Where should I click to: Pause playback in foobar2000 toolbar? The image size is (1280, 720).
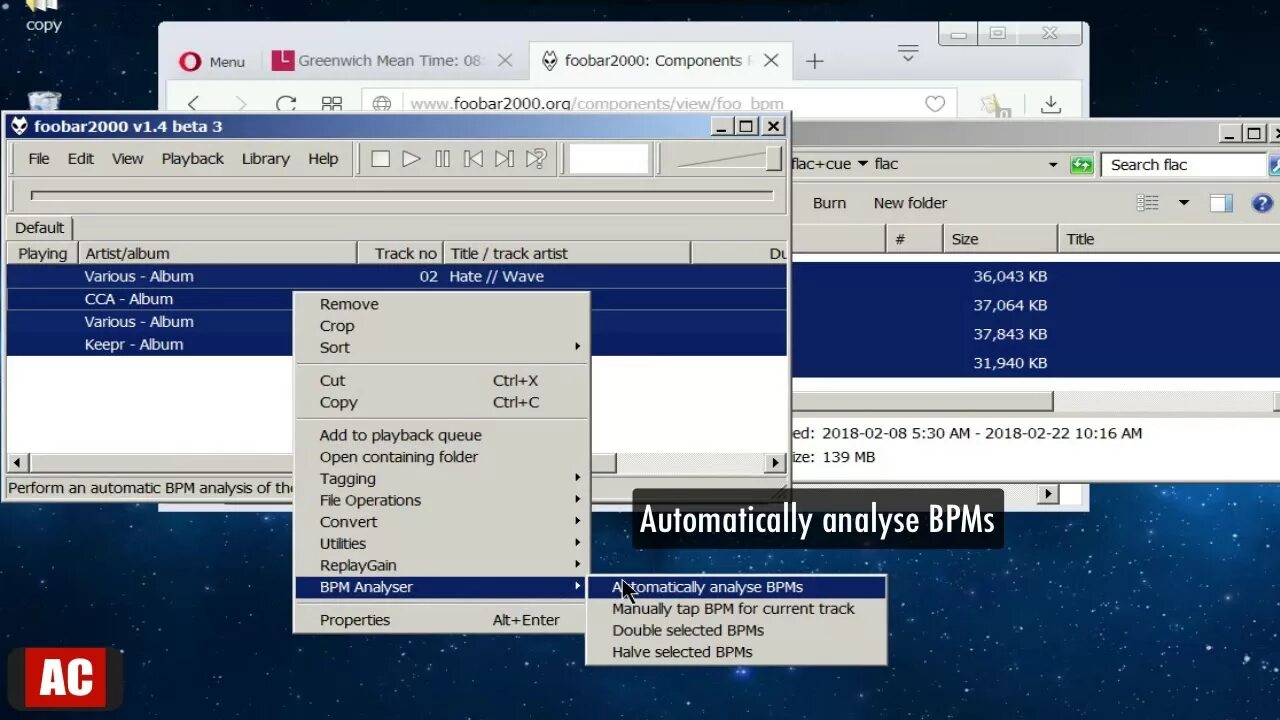(442, 159)
